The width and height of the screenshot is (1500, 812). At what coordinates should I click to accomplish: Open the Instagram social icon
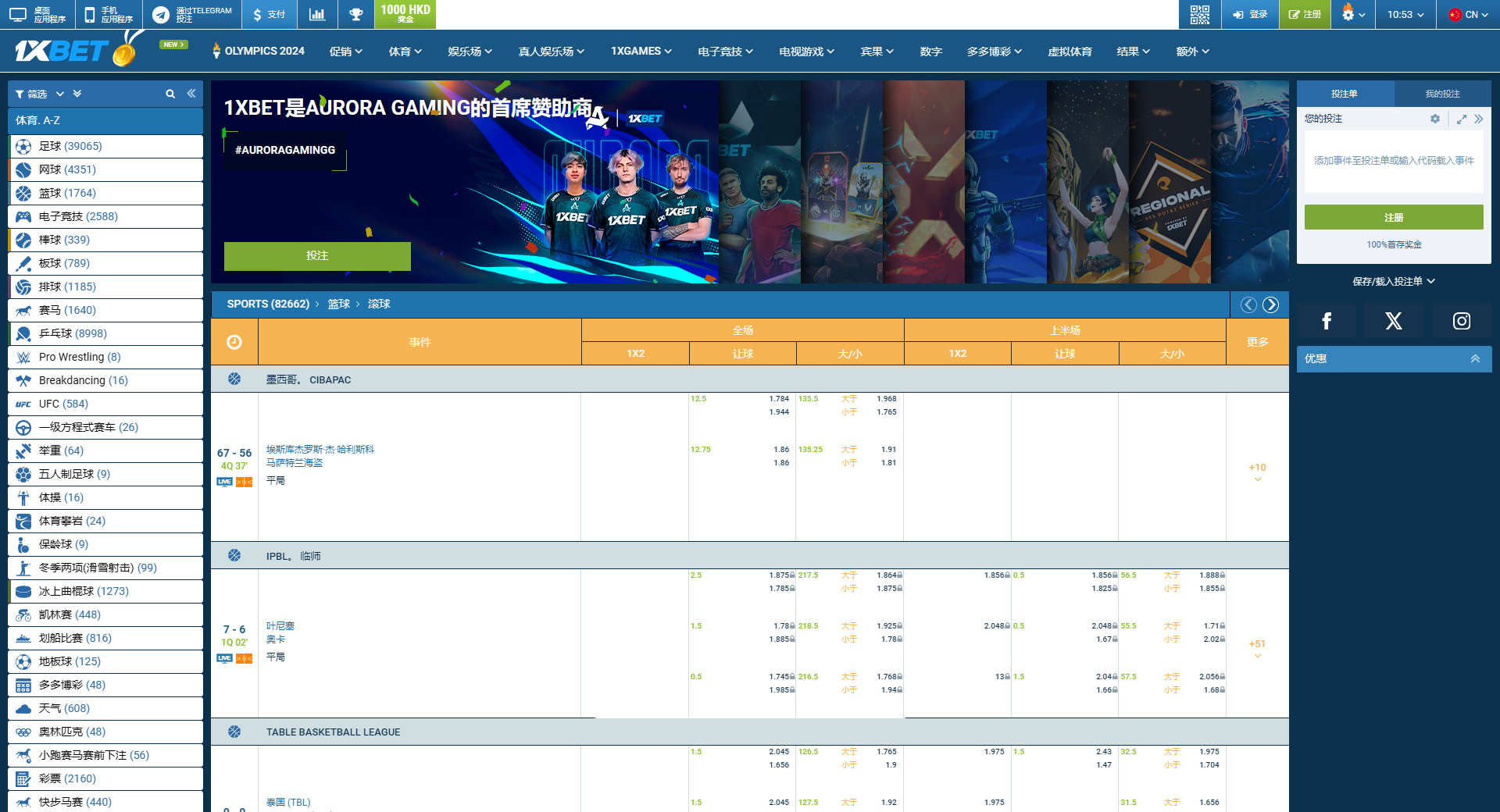pos(1462,321)
